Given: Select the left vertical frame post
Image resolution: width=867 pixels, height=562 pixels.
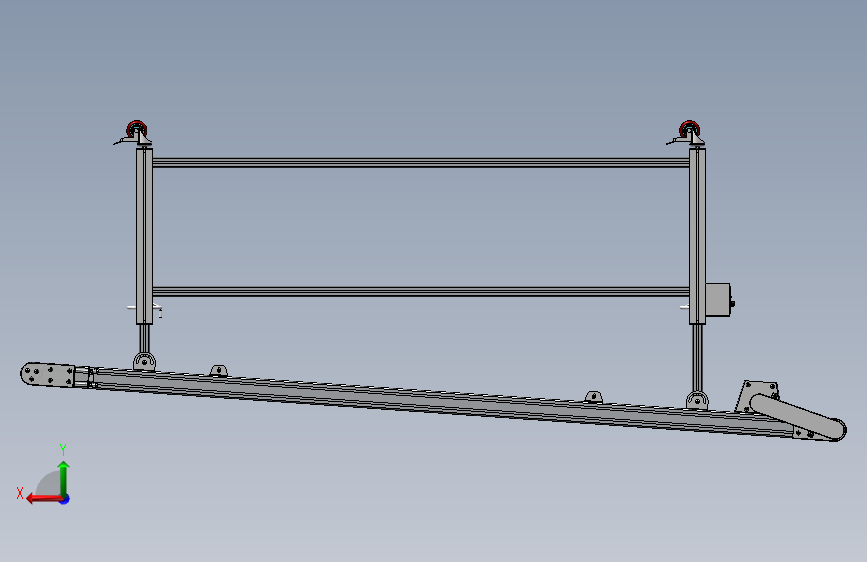Looking at the screenshot, I should (x=144, y=236).
